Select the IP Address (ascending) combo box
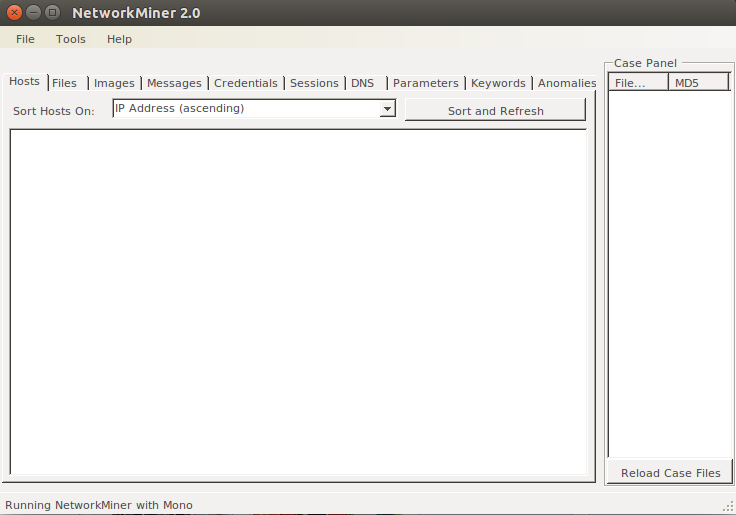 point(254,108)
